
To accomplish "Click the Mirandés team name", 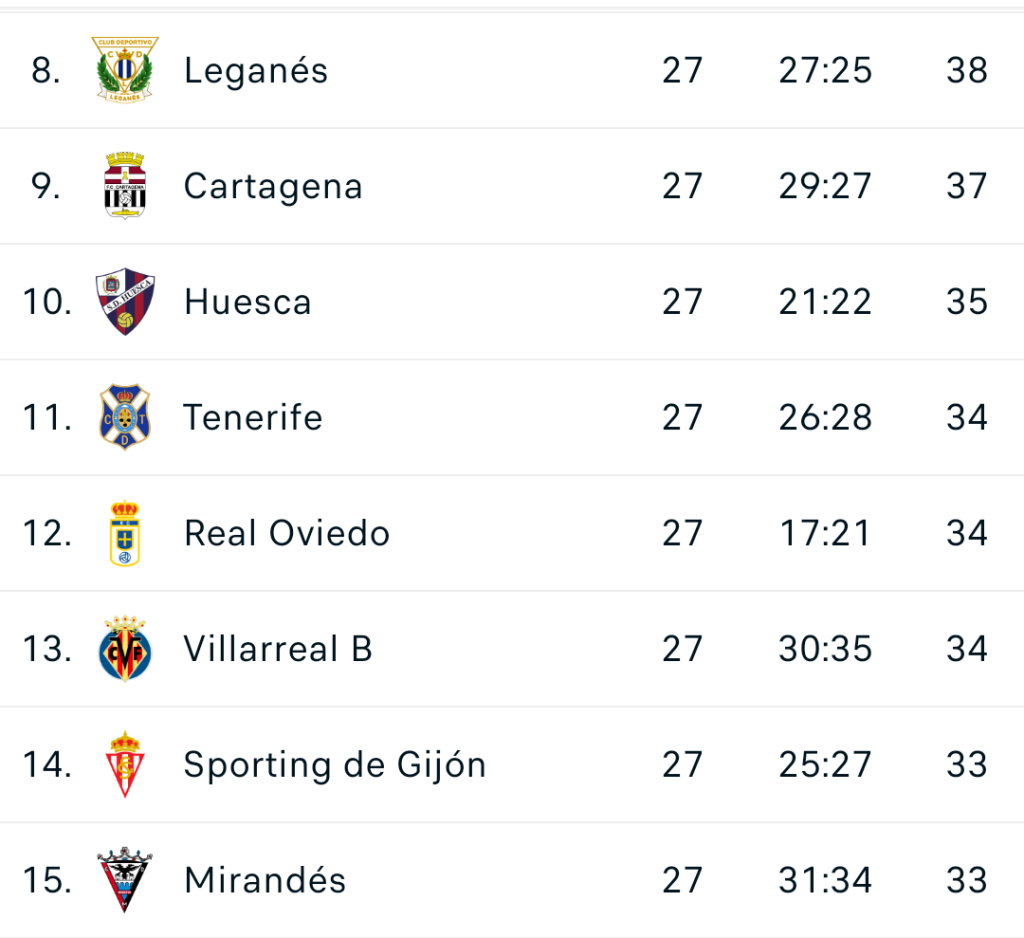I will click(x=265, y=881).
